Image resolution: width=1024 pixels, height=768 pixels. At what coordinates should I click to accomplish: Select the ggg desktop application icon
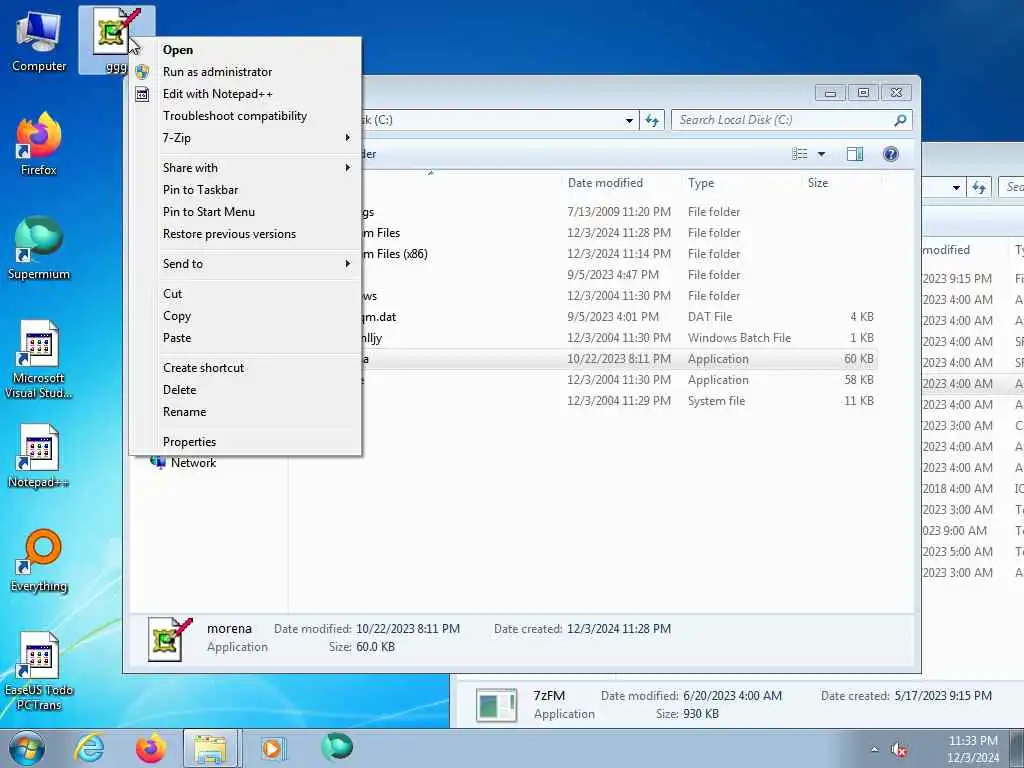[116, 39]
